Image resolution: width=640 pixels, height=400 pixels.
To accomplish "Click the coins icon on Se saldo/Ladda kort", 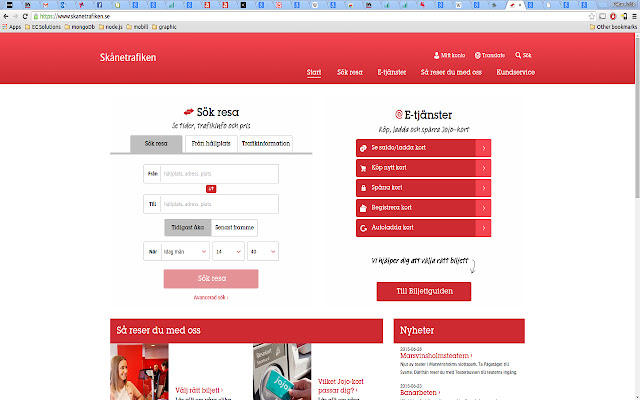I will pyautogui.click(x=363, y=148).
